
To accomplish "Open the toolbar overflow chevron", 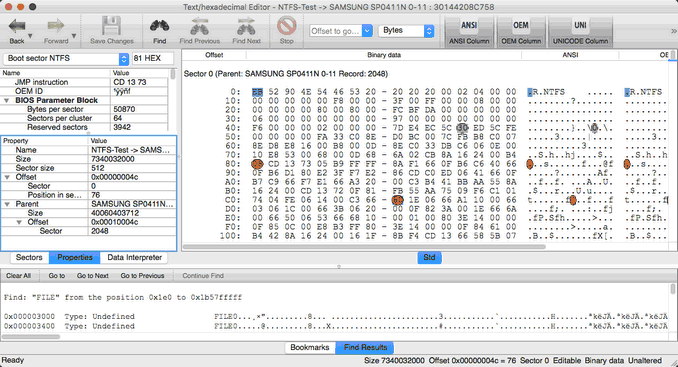I will (x=673, y=31).
